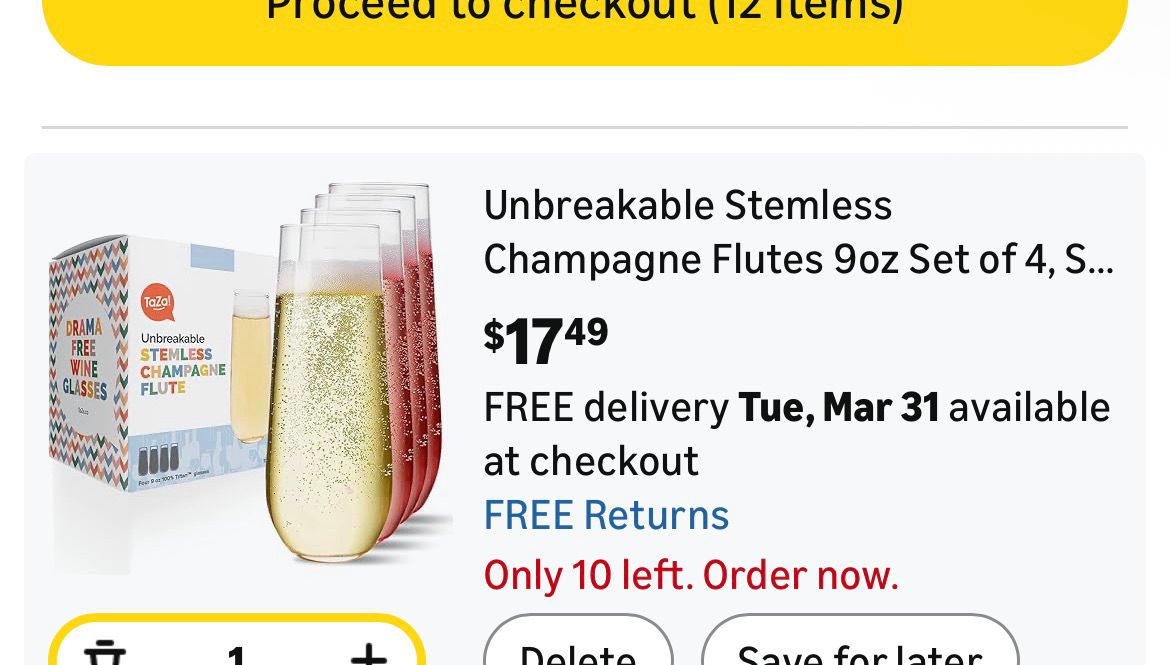Click the trash icon in quantity stepper
This screenshot has height=665, width=1170.
104,653
